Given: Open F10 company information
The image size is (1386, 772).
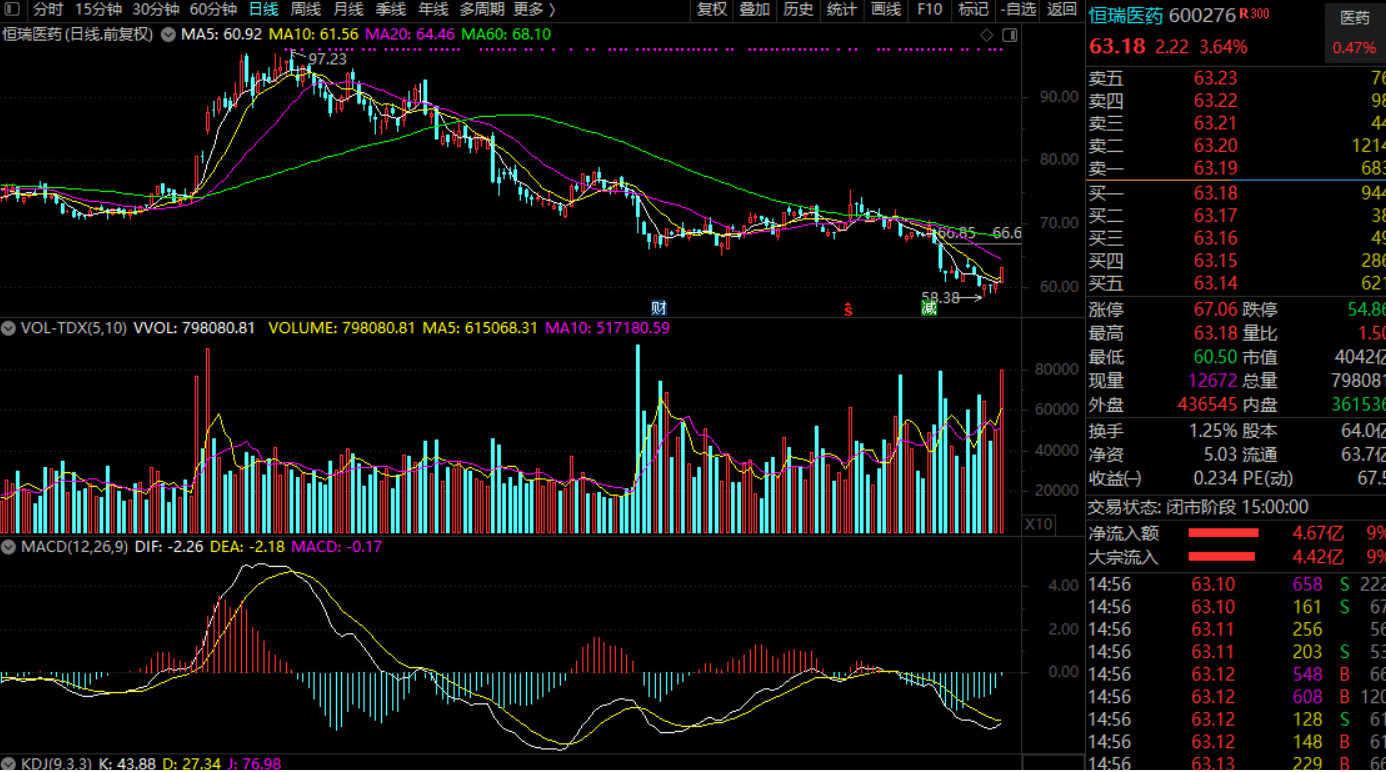Looking at the screenshot, I should tap(929, 9).
